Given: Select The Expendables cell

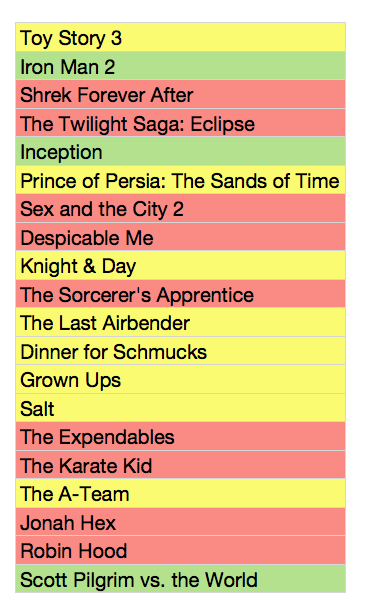Looking at the screenshot, I should tap(180, 436).
